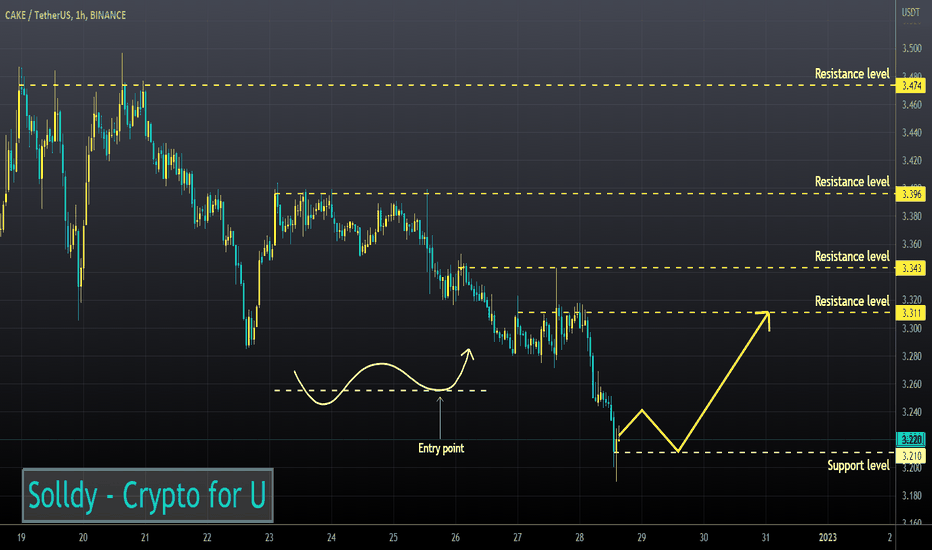Click date 28 on time axis
Viewport: 932px width, 550px height.
[x=580, y=538]
